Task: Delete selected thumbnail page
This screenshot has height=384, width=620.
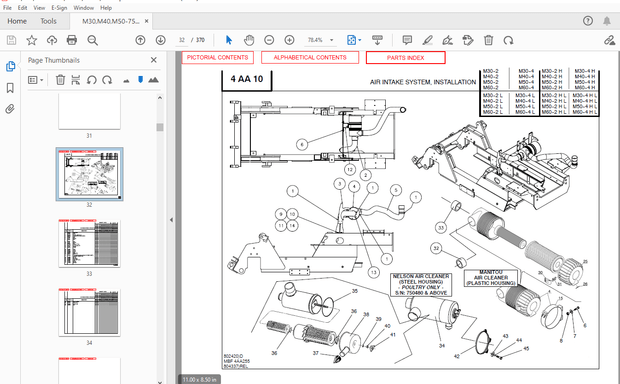Action: 60,80
